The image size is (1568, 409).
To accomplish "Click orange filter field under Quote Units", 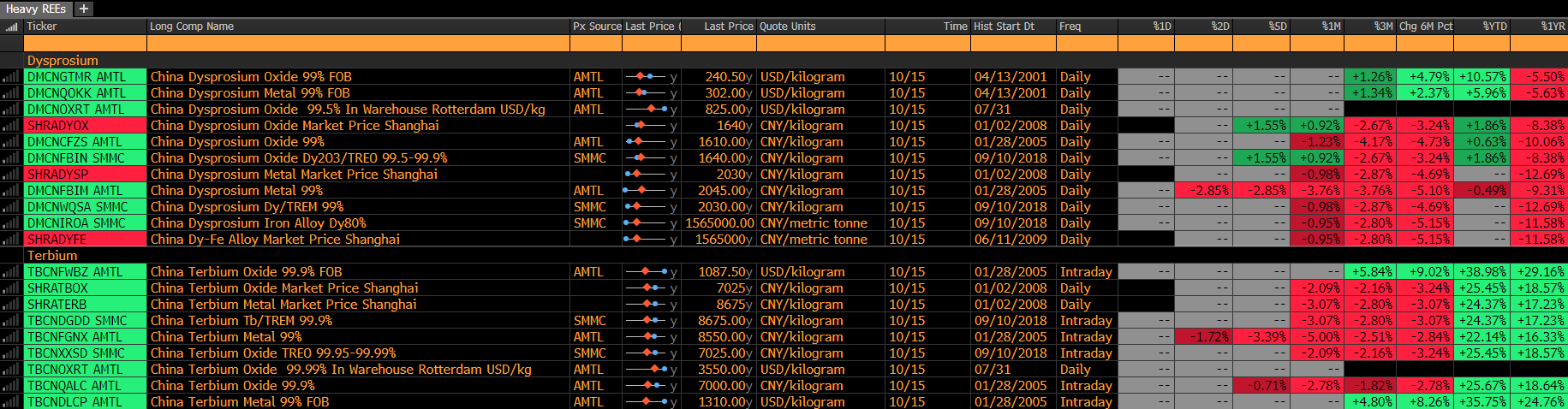I will (820, 44).
